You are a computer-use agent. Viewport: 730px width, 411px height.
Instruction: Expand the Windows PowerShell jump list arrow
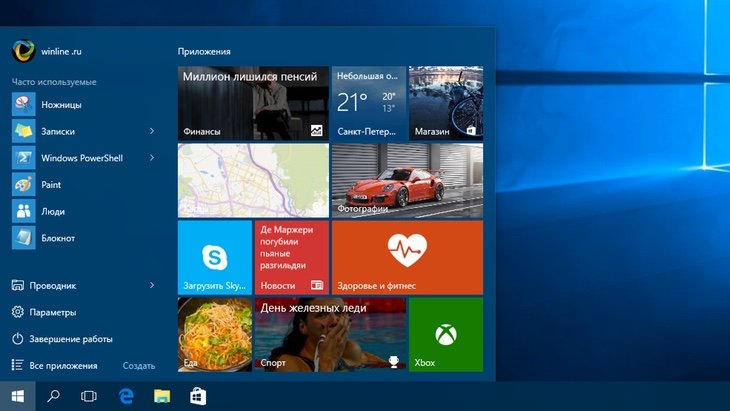point(152,158)
